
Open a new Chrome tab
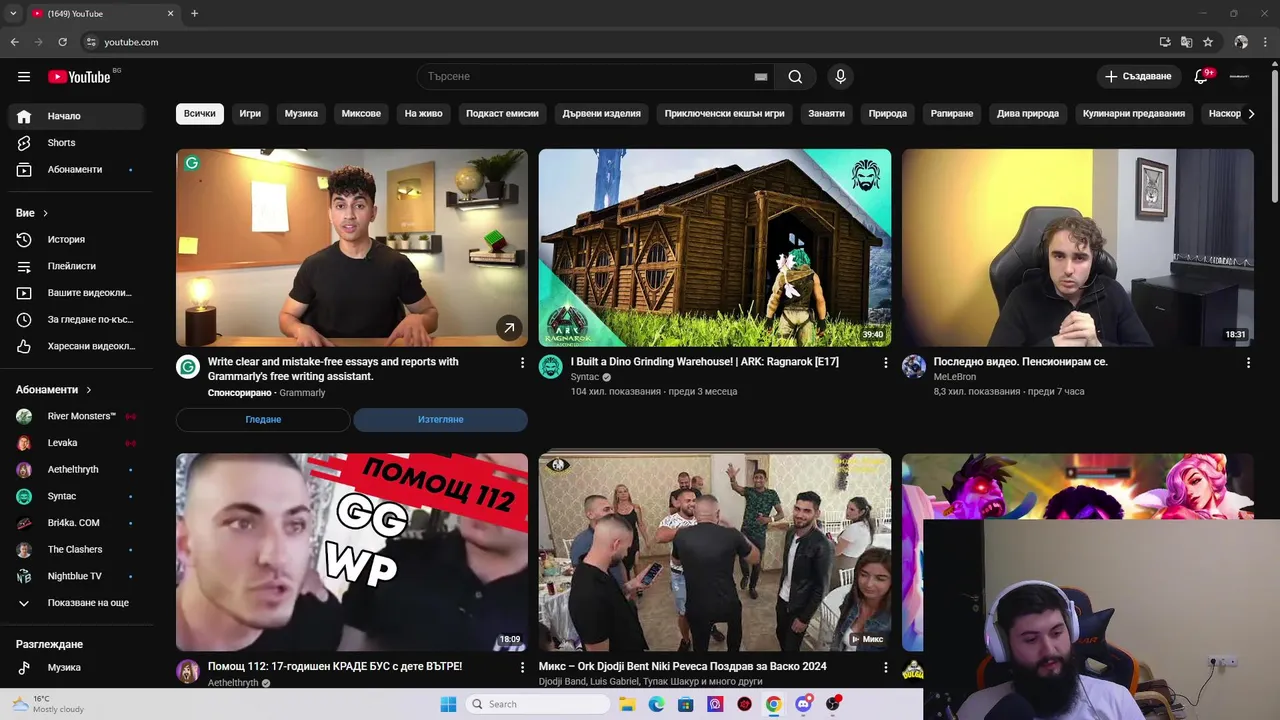point(194,13)
